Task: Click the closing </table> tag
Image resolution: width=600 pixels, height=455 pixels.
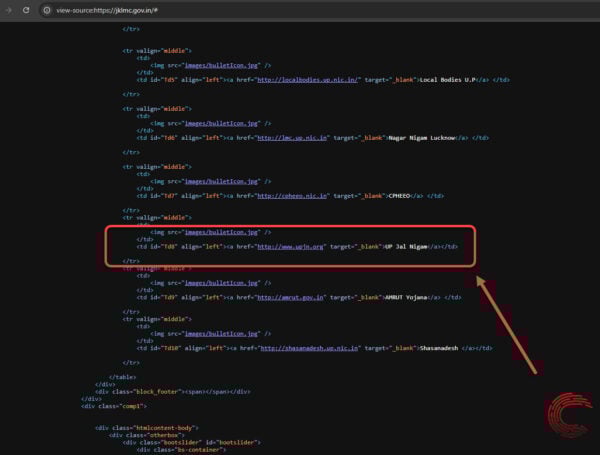Action: click(122, 377)
